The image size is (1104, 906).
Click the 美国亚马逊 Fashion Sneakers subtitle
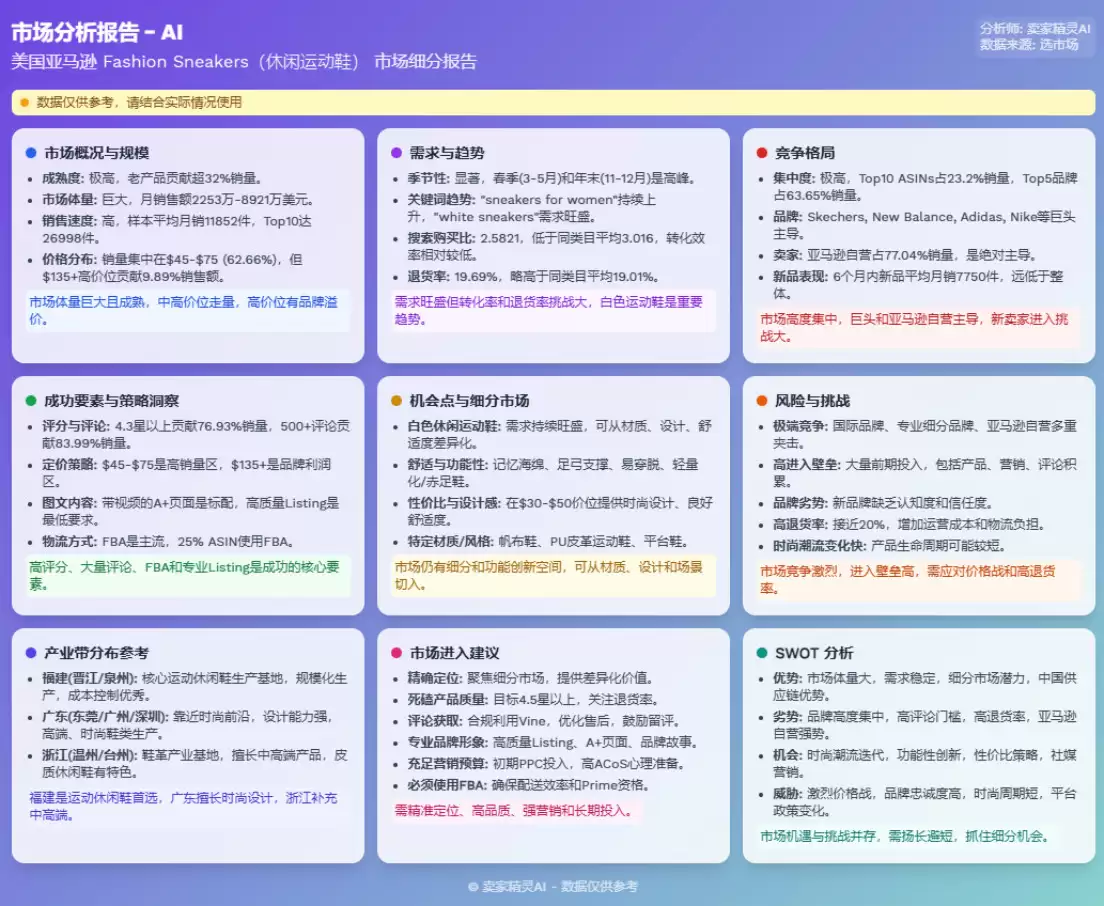pyautogui.click(x=243, y=62)
